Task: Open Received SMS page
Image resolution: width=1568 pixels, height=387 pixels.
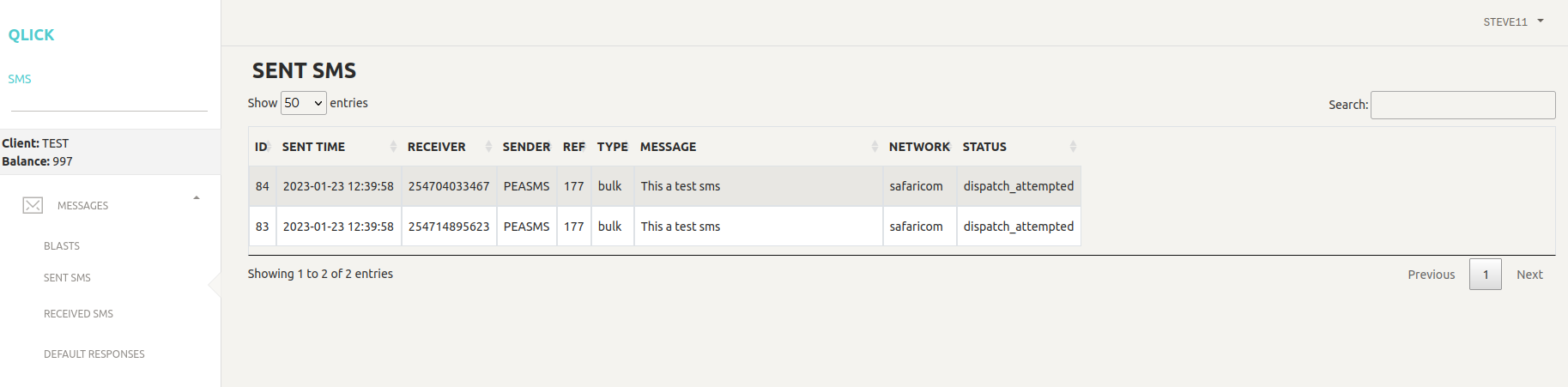Action: [x=78, y=313]
